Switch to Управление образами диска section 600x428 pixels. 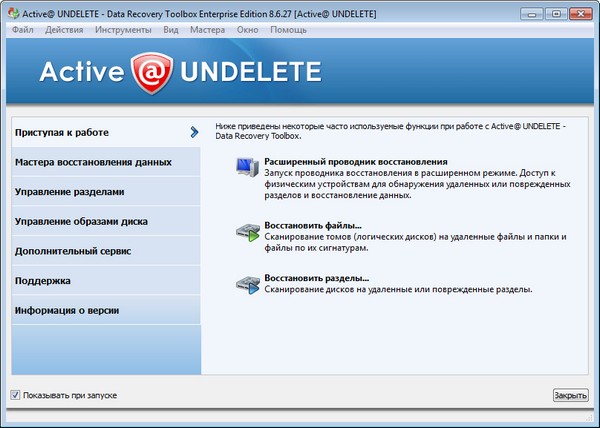click(x=79, y=221)
